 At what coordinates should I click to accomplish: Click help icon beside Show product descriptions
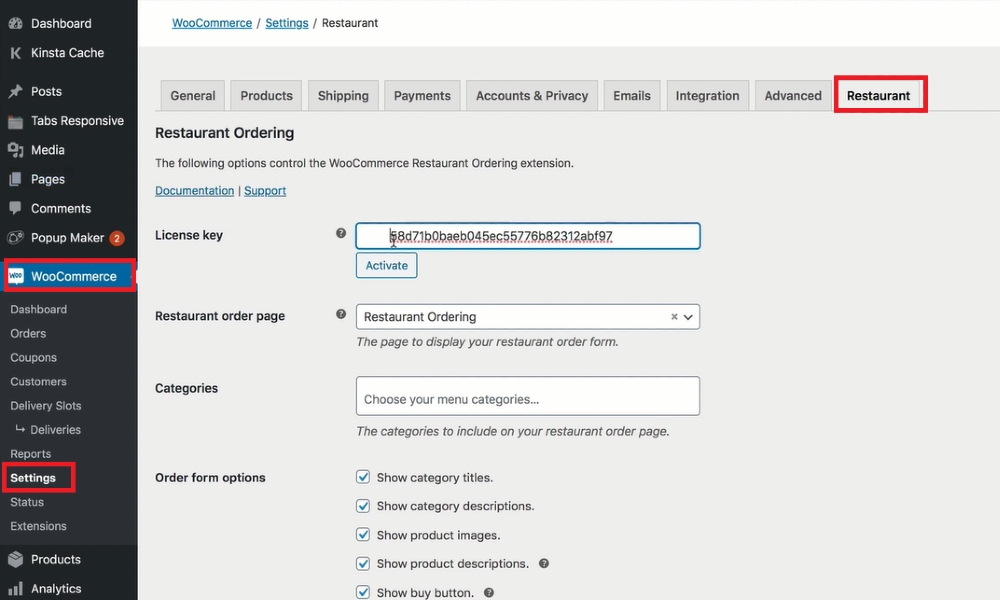coord(544,564)
